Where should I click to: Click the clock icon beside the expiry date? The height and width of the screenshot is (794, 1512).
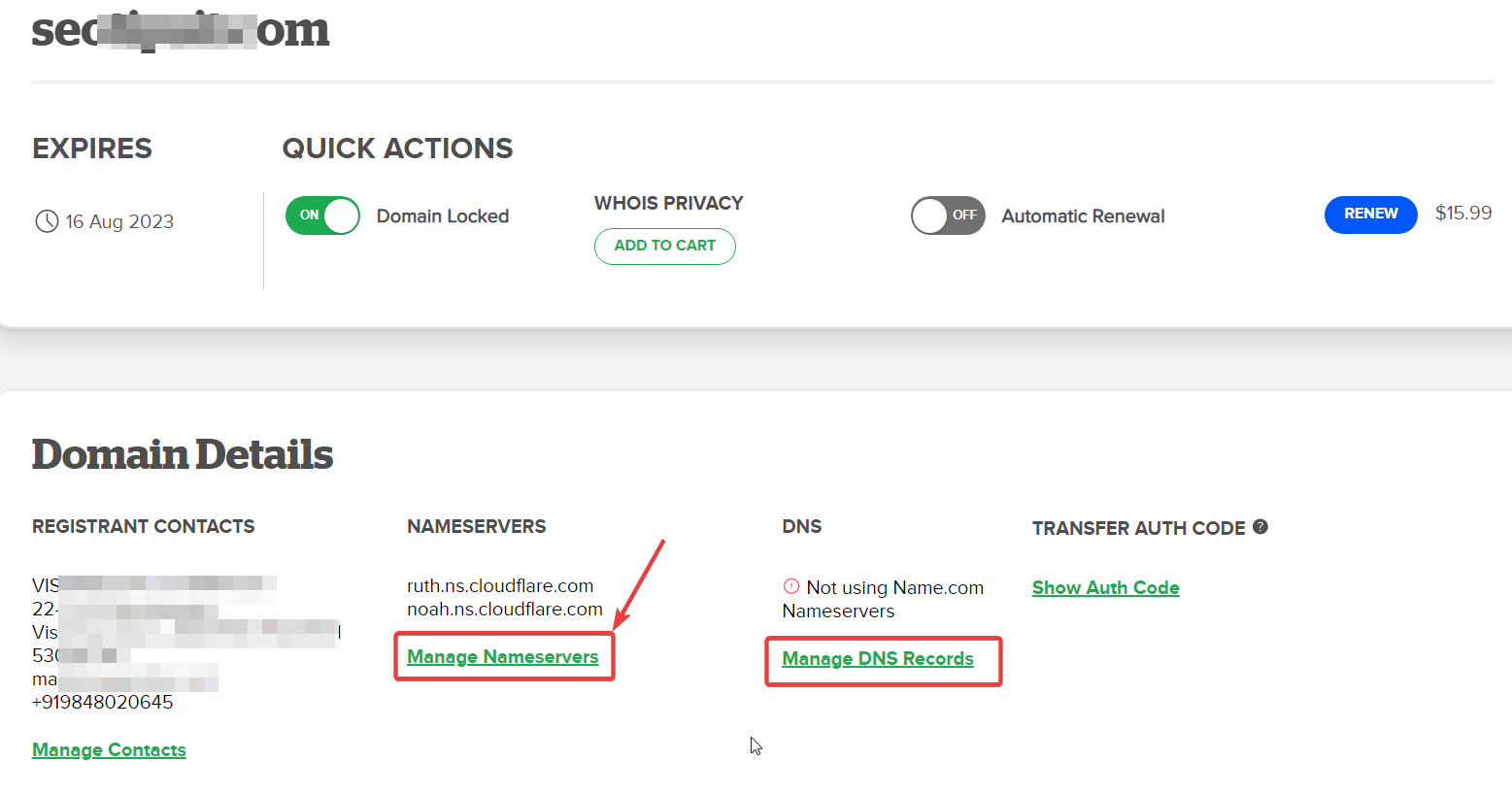click(46, 220)
